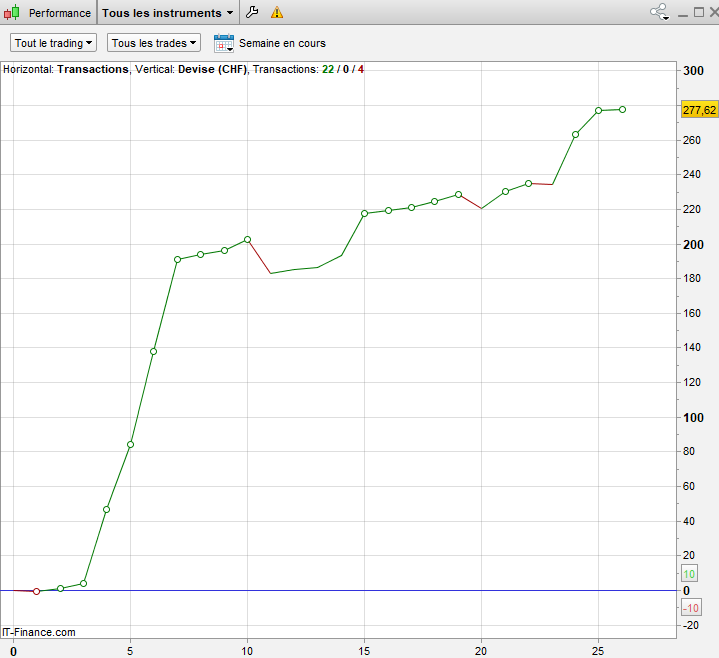
Task: Open the share icon menu
Action: coord(660,12)
